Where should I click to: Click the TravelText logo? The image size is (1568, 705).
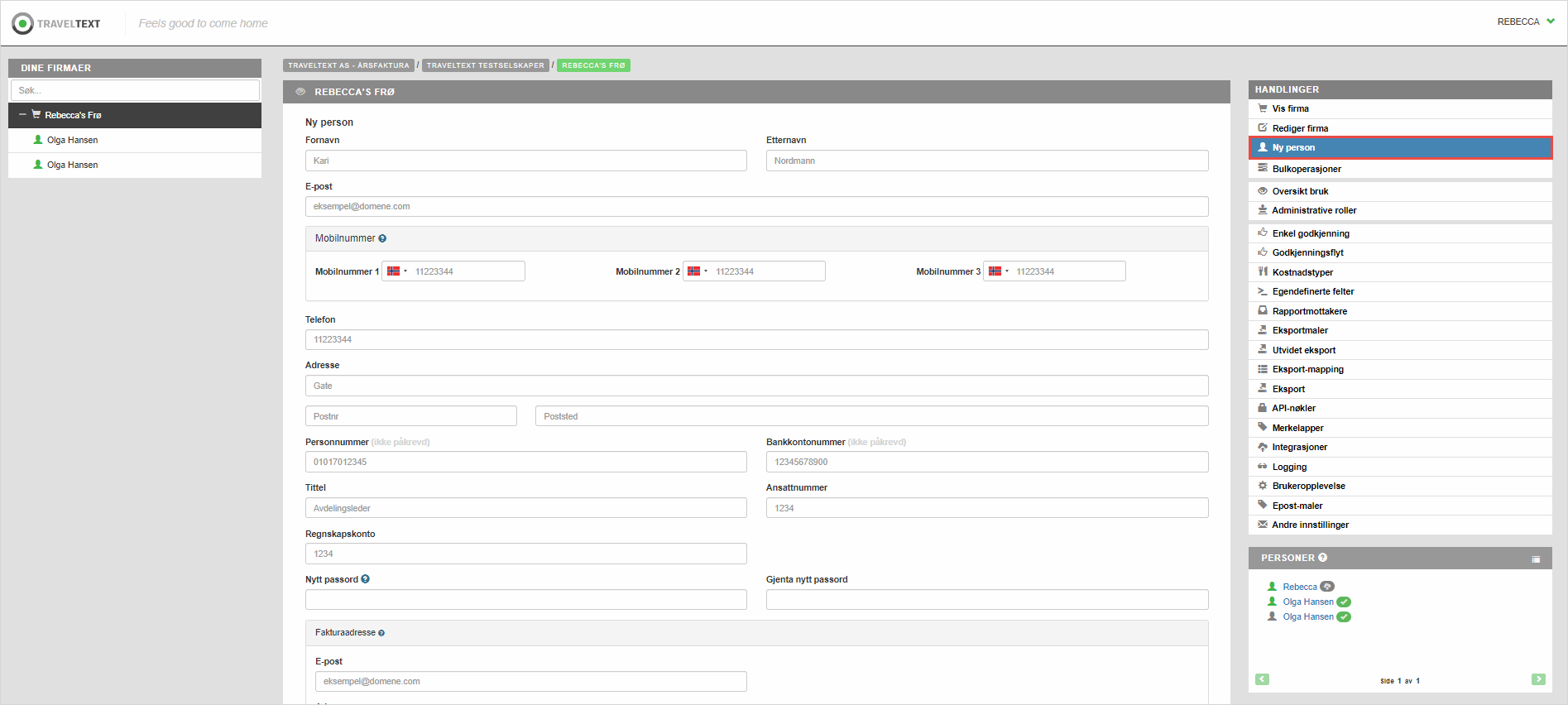[56, 23]
